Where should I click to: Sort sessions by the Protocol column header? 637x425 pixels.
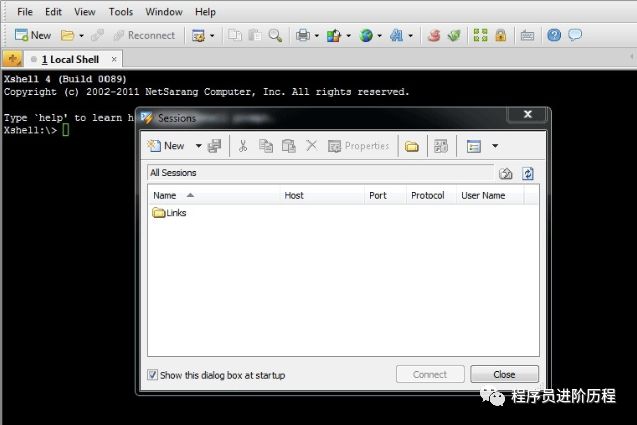(431, 195)
